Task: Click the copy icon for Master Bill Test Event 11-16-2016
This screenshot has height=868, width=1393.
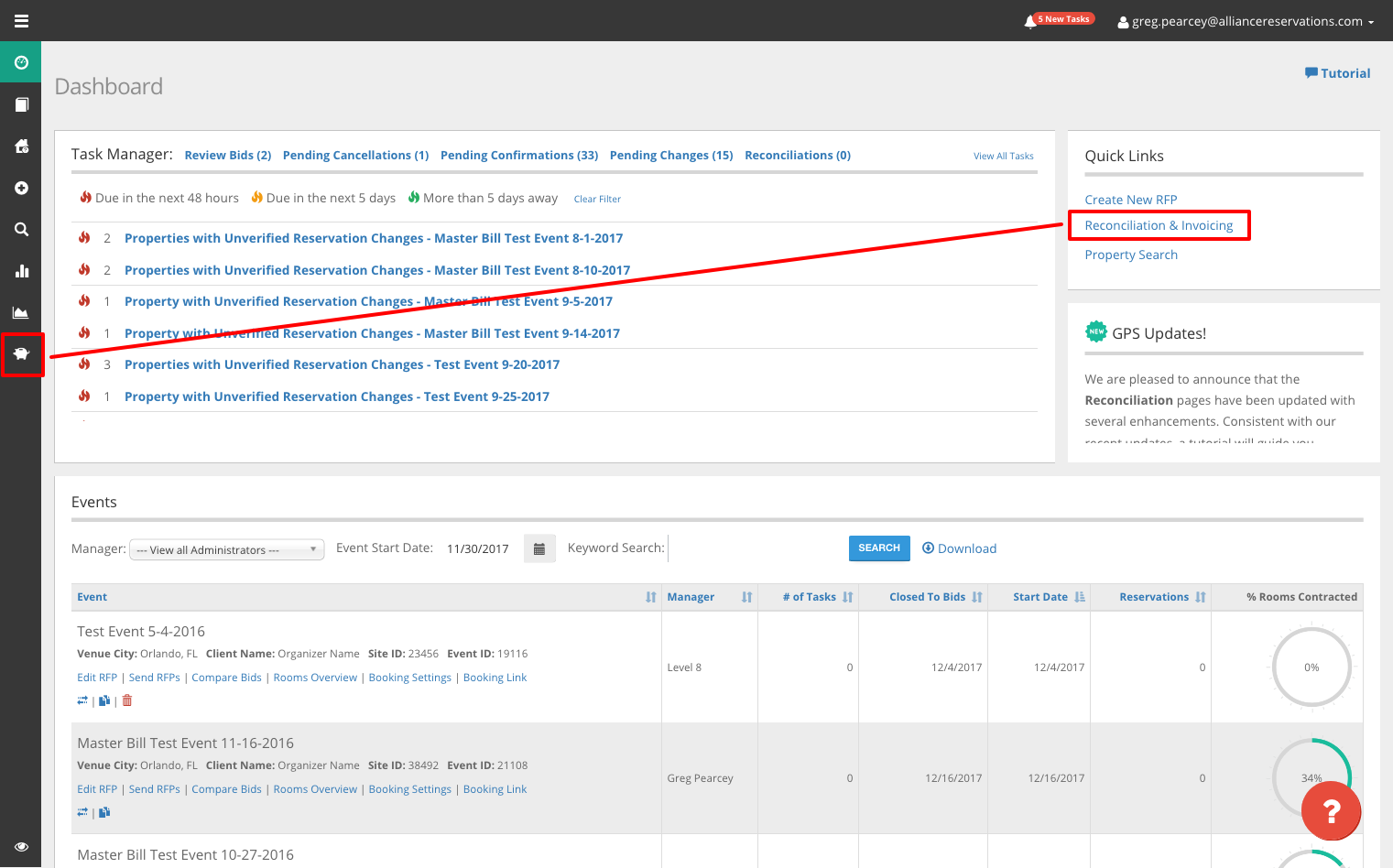Action: (x=104, y=812)
